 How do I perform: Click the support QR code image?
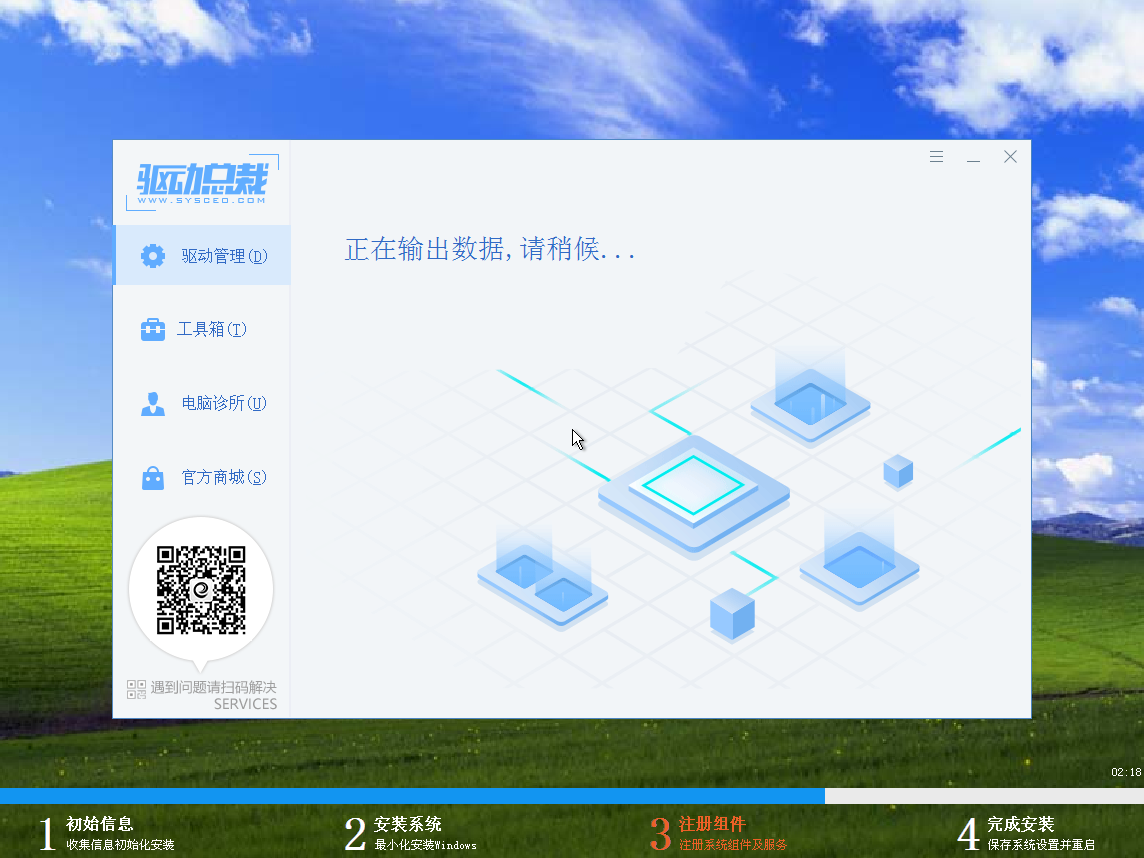coord(201,590)
